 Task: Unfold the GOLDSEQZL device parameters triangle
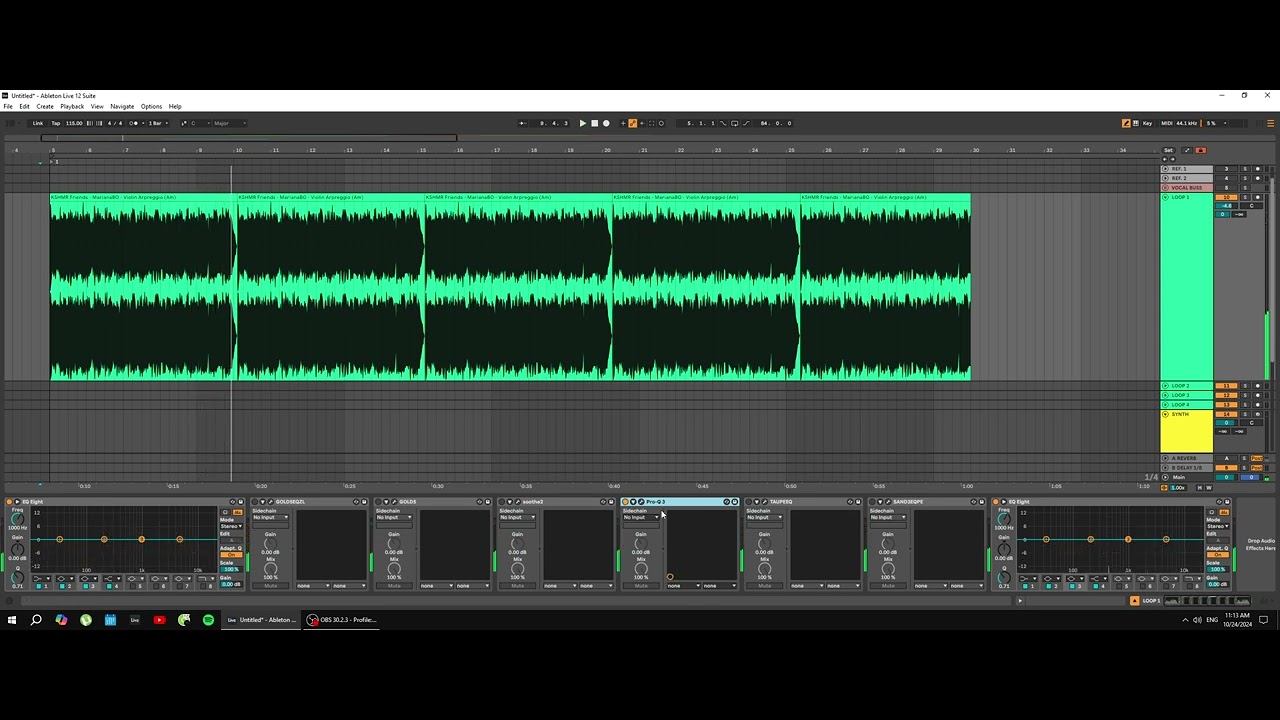[x=262, y=502]
